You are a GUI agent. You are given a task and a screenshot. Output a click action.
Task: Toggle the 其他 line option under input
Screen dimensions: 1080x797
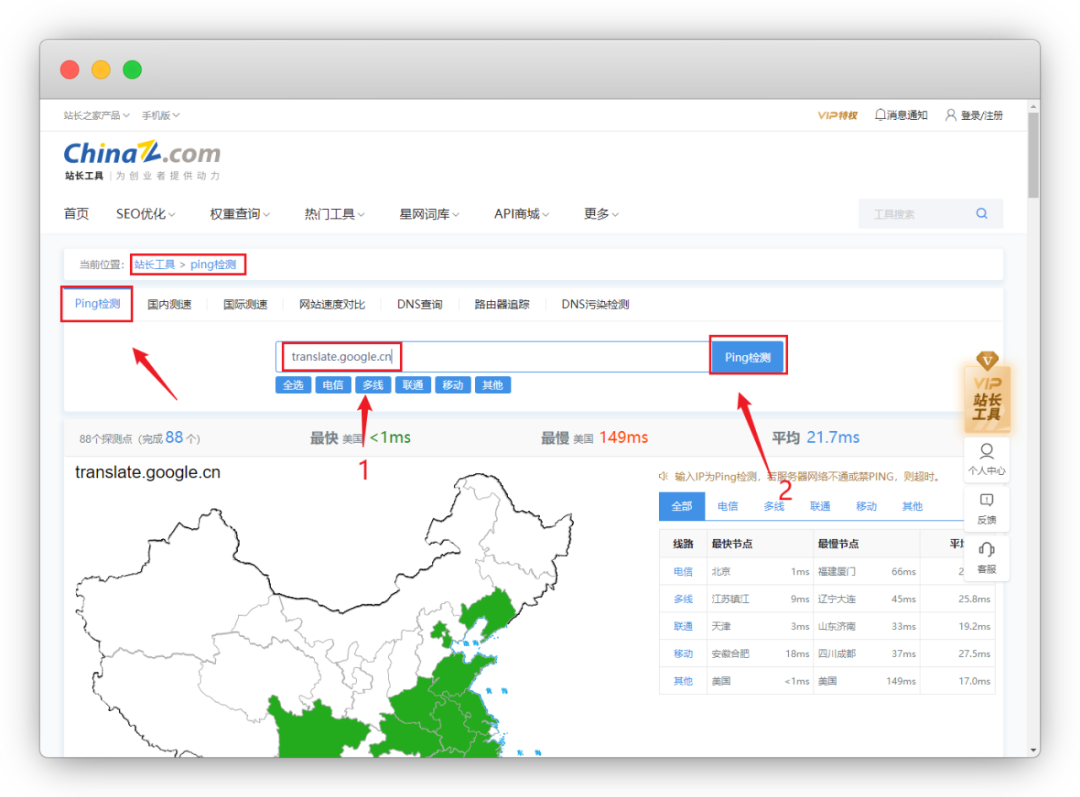coord(492,385)
